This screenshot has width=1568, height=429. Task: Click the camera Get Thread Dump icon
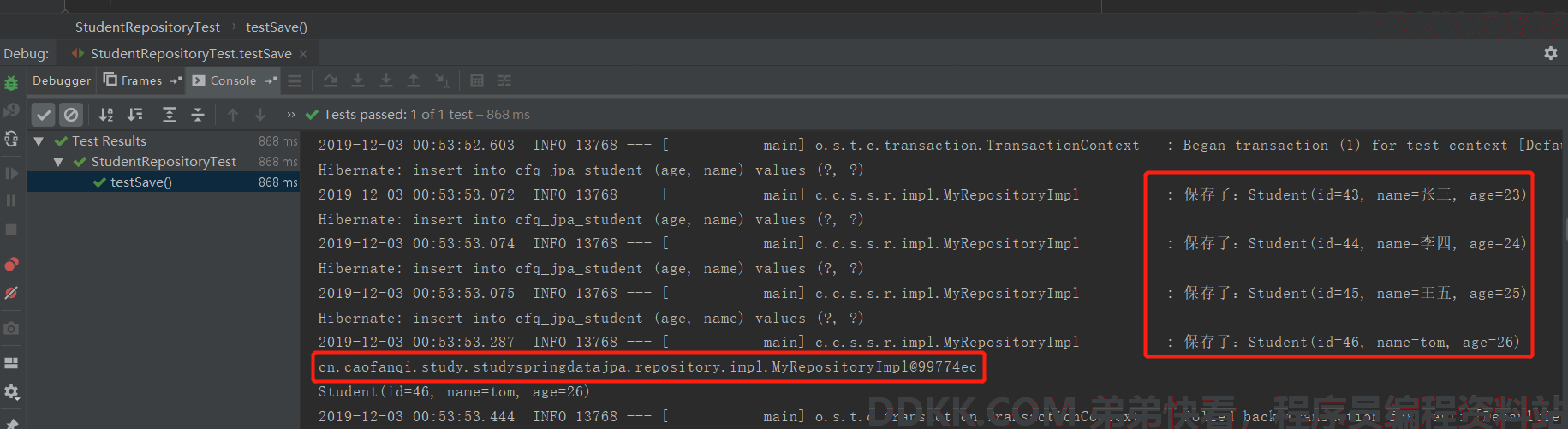coord(11,328)
